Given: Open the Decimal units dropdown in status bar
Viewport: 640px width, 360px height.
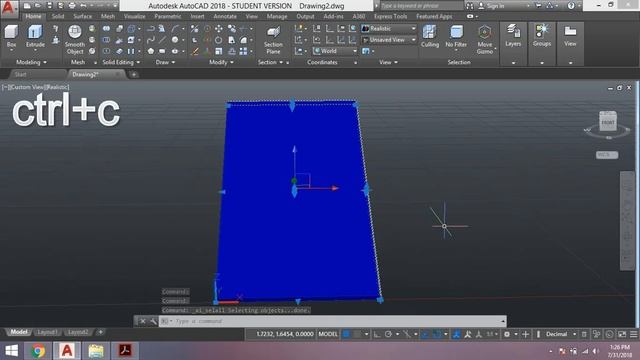Looking at the screenshot, I should click(560, 334).
